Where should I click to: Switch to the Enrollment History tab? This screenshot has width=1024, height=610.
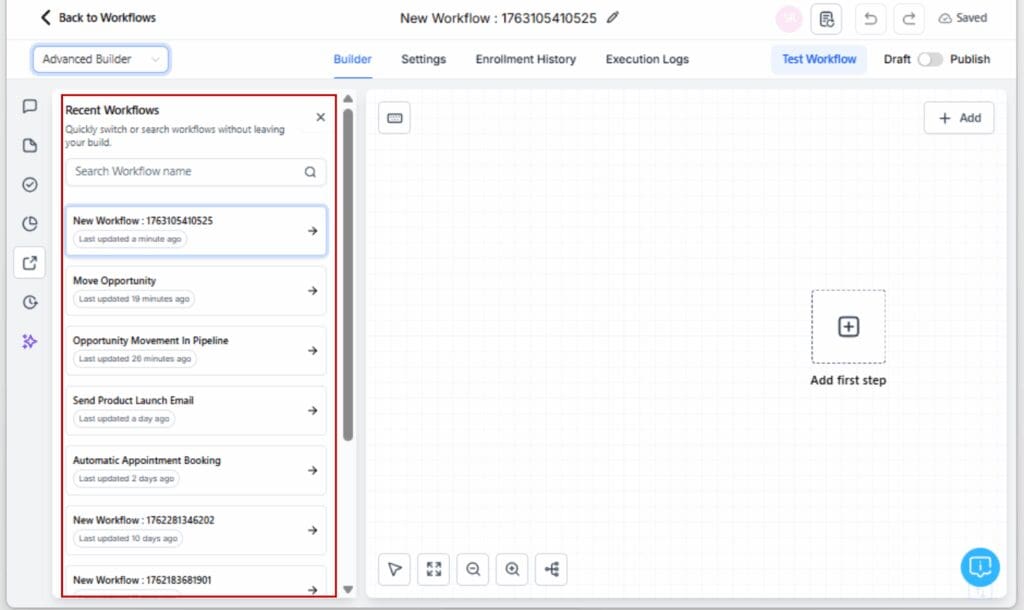point(525,59)
